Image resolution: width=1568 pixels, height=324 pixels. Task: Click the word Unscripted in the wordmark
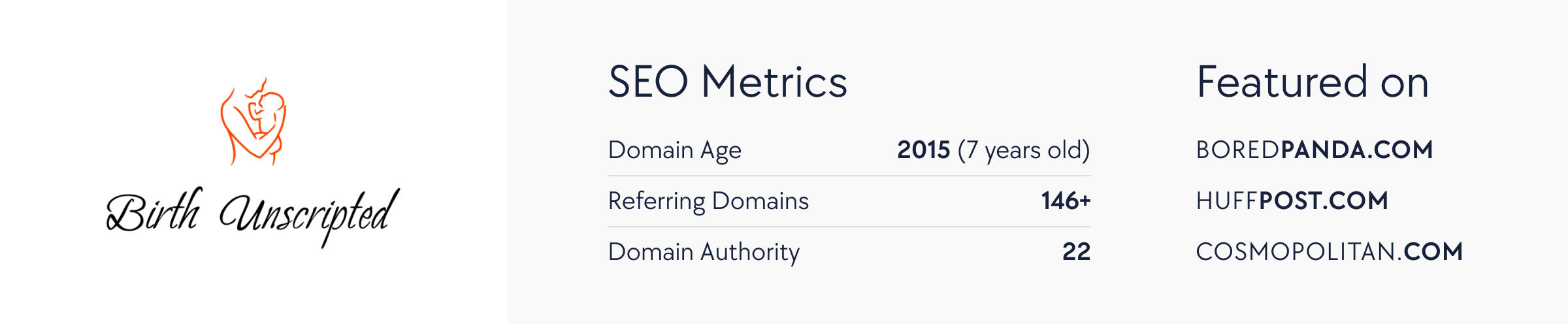pyautogui.click(x=309, y=217)
